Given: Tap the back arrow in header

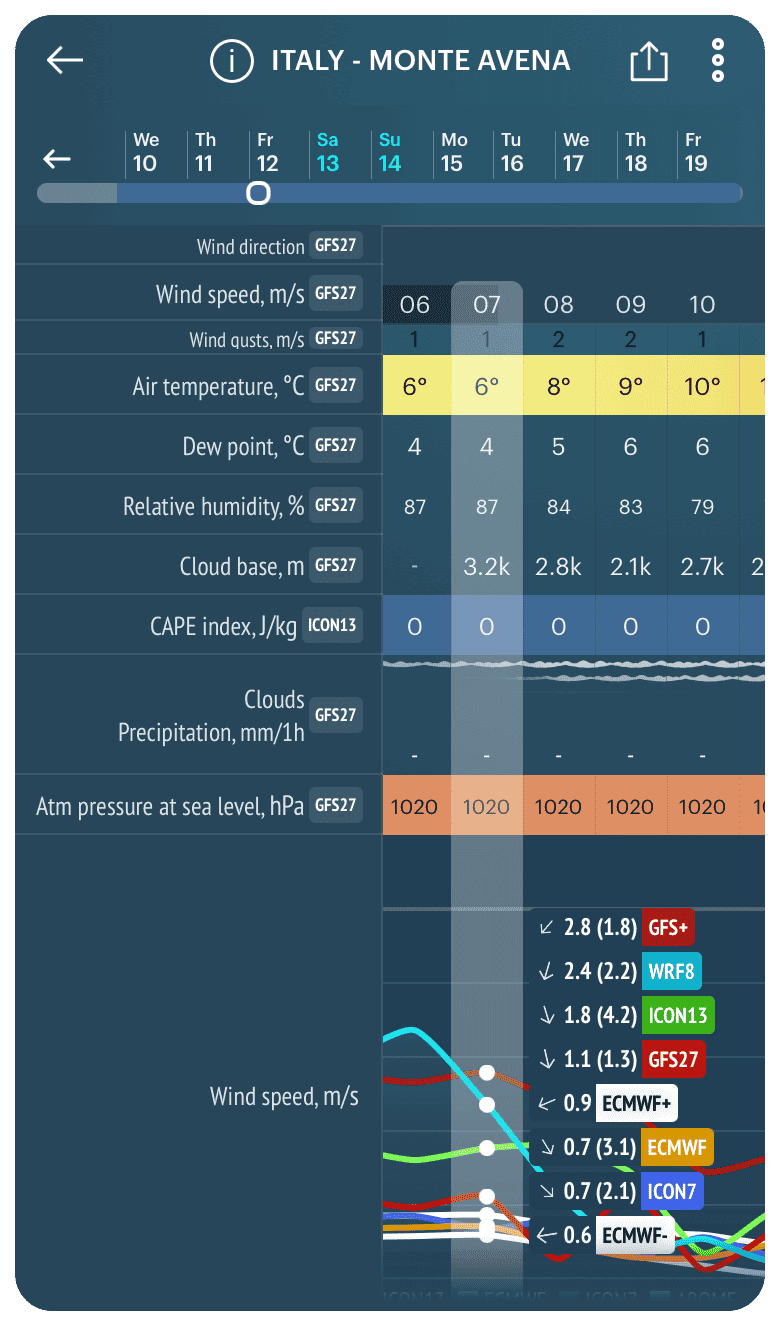Looking at the screenshot, I should [65, 61].
